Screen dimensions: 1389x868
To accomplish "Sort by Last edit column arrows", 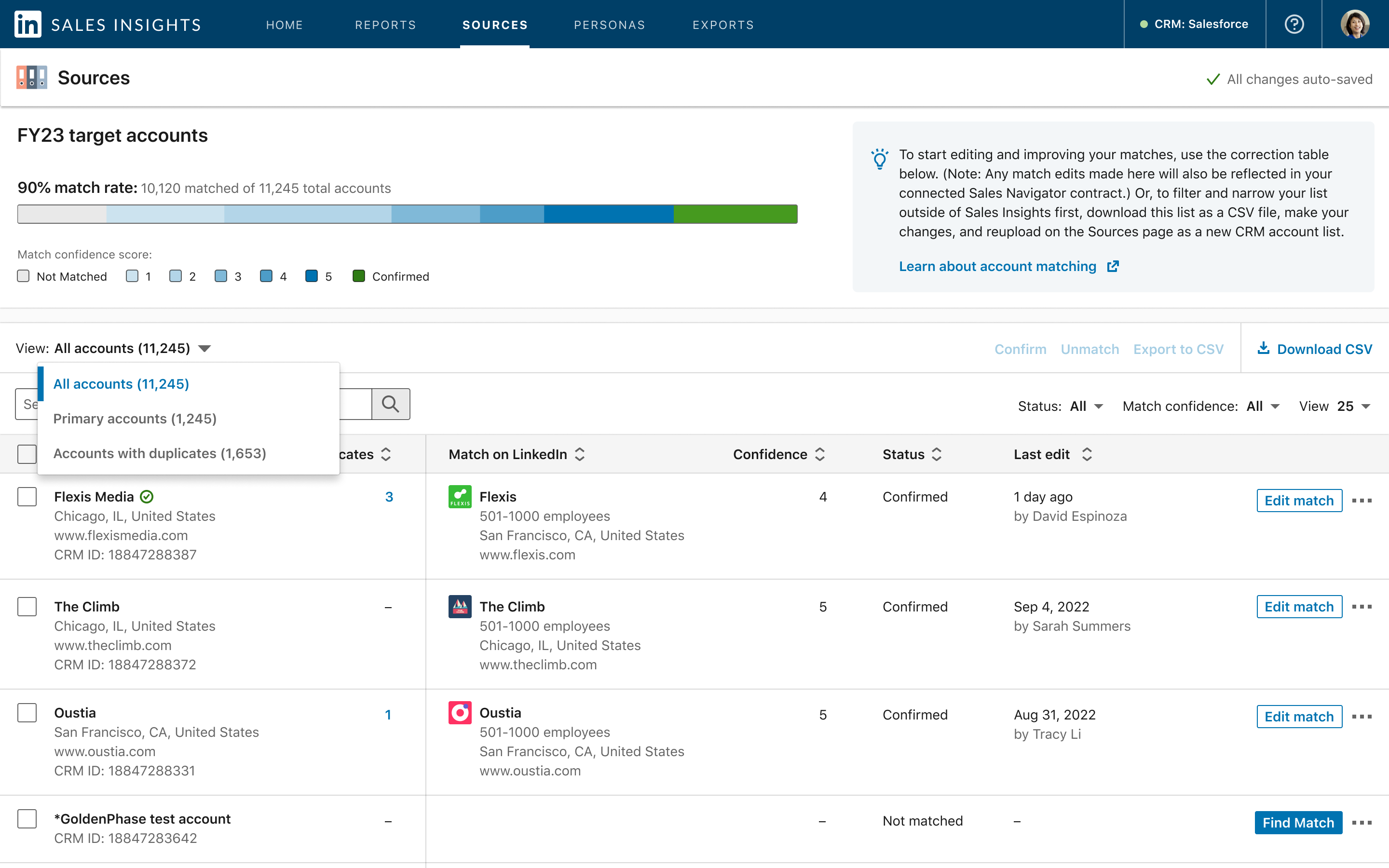I will tap(1087, 454).
